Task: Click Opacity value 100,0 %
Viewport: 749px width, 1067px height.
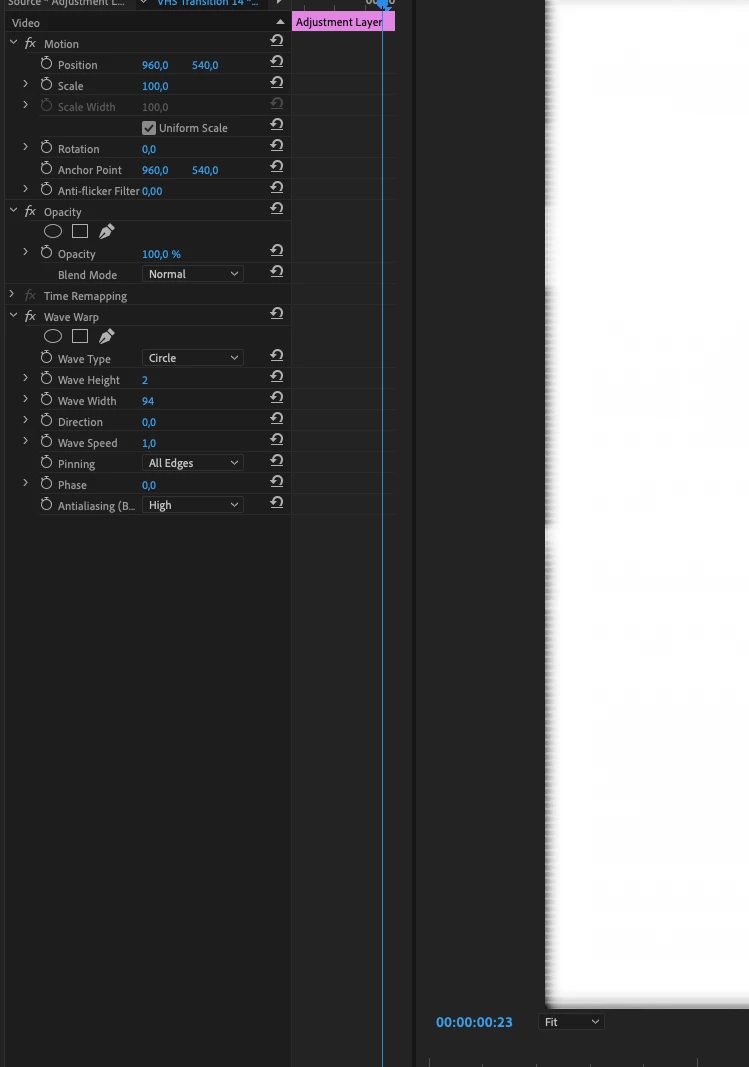Action: click(161, 254)
